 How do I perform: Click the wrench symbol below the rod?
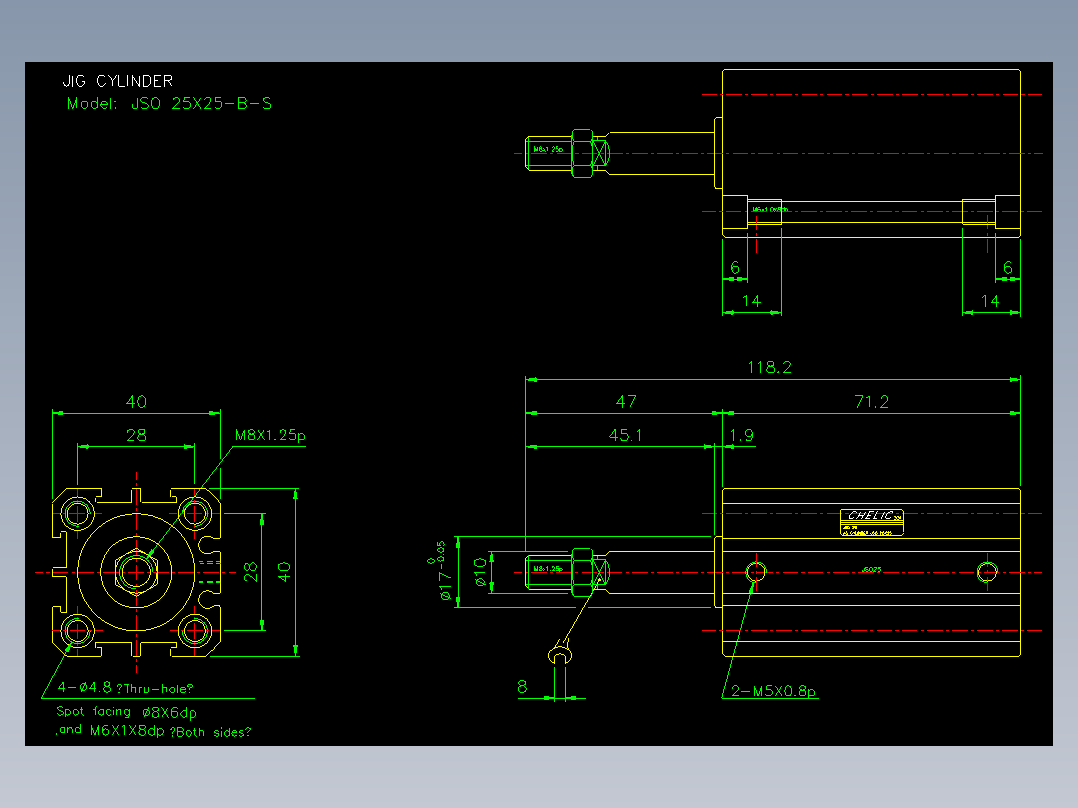560,653
